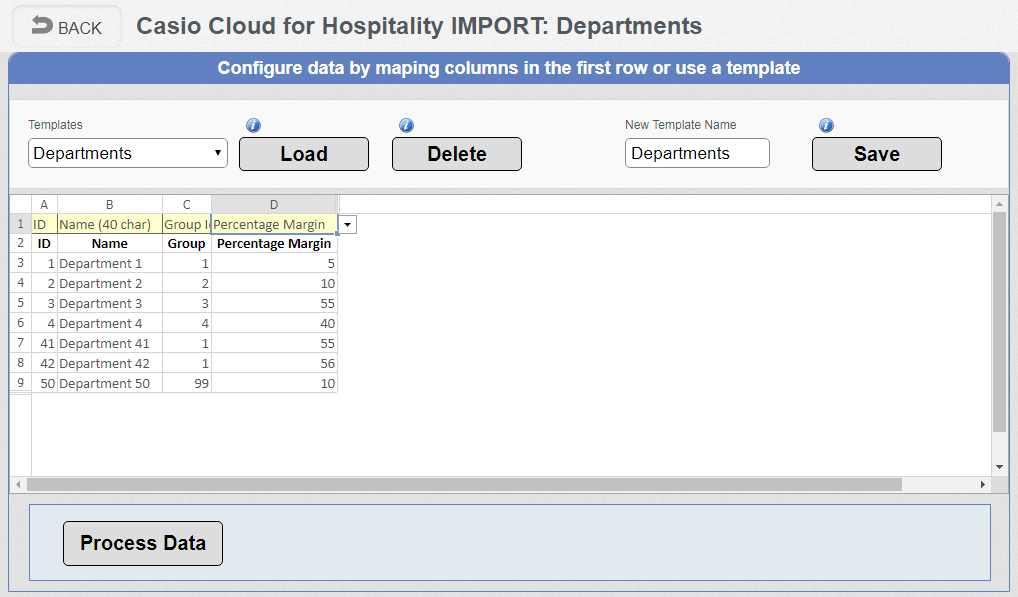Select the 'Department 41' cell
The width and height of the screenshot is (1018, 597).
[110, 343]
